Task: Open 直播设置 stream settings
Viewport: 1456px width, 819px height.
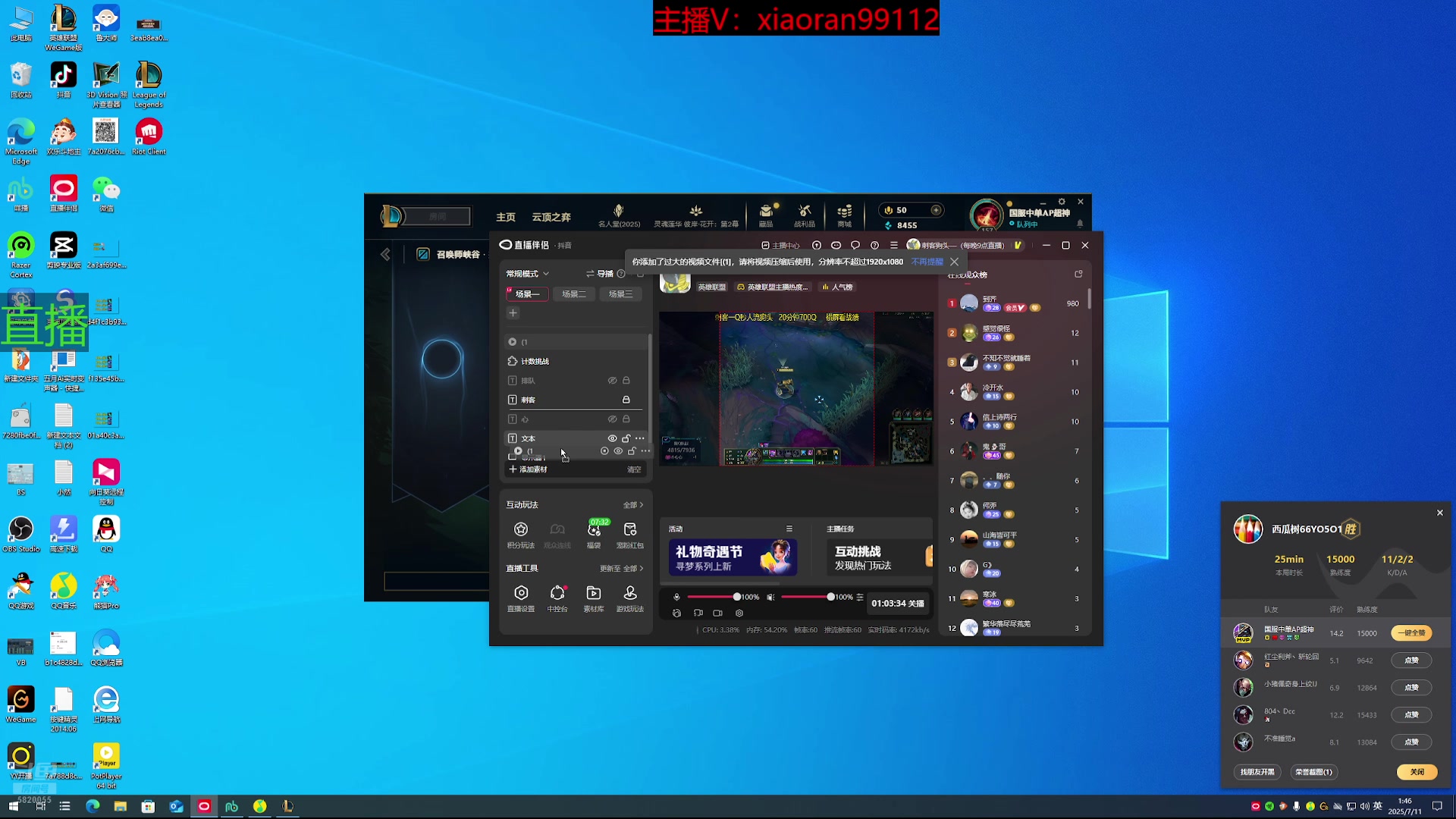Action: coord(520,598)
